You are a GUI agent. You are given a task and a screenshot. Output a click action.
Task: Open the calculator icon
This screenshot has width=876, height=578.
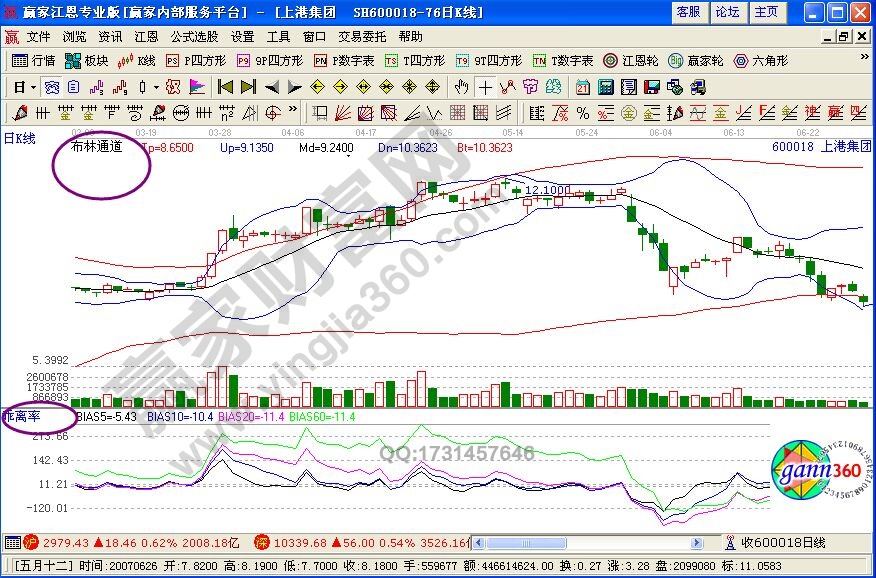(x=606, y=87)
